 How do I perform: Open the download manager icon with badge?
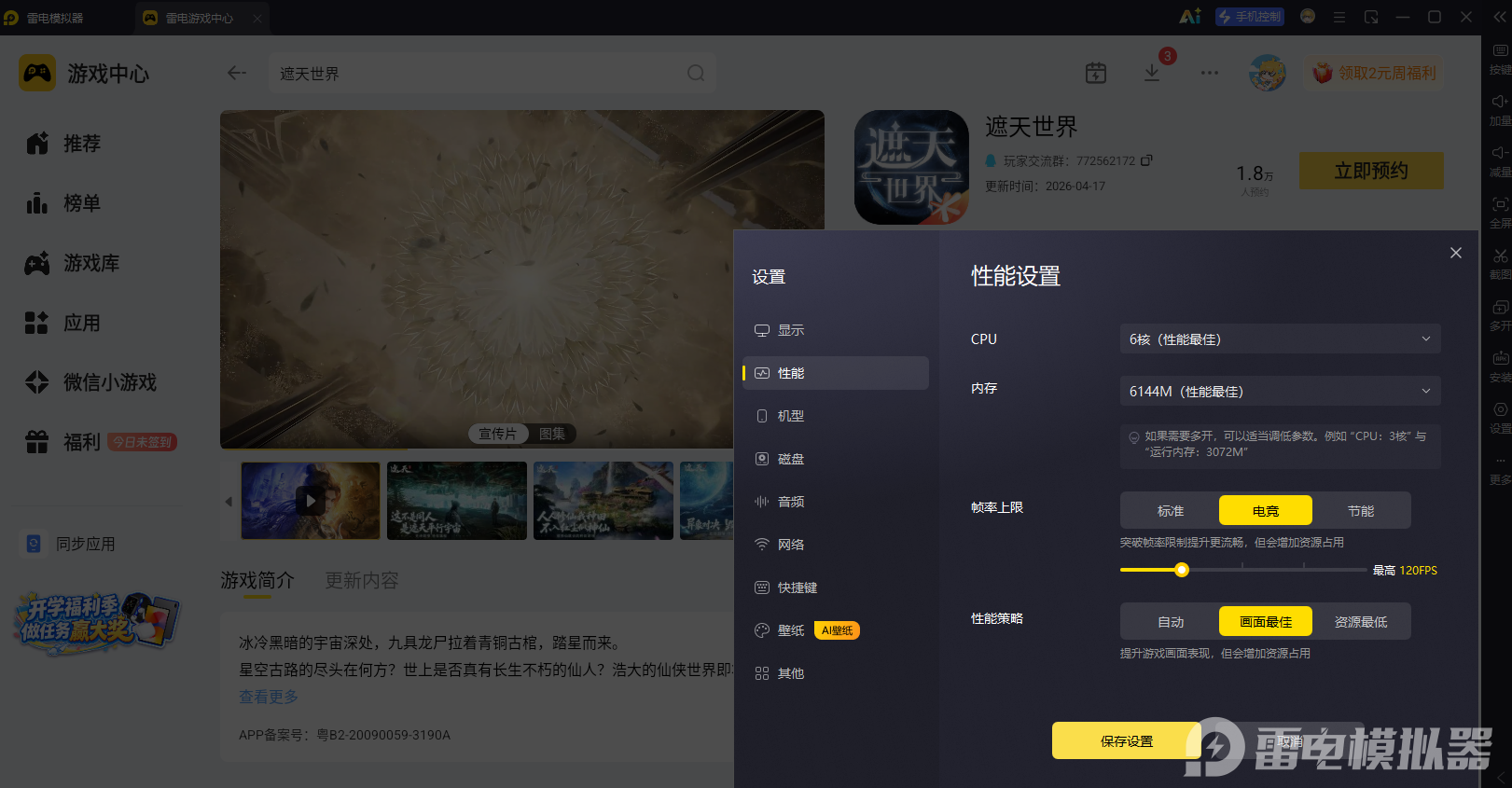1152,73
